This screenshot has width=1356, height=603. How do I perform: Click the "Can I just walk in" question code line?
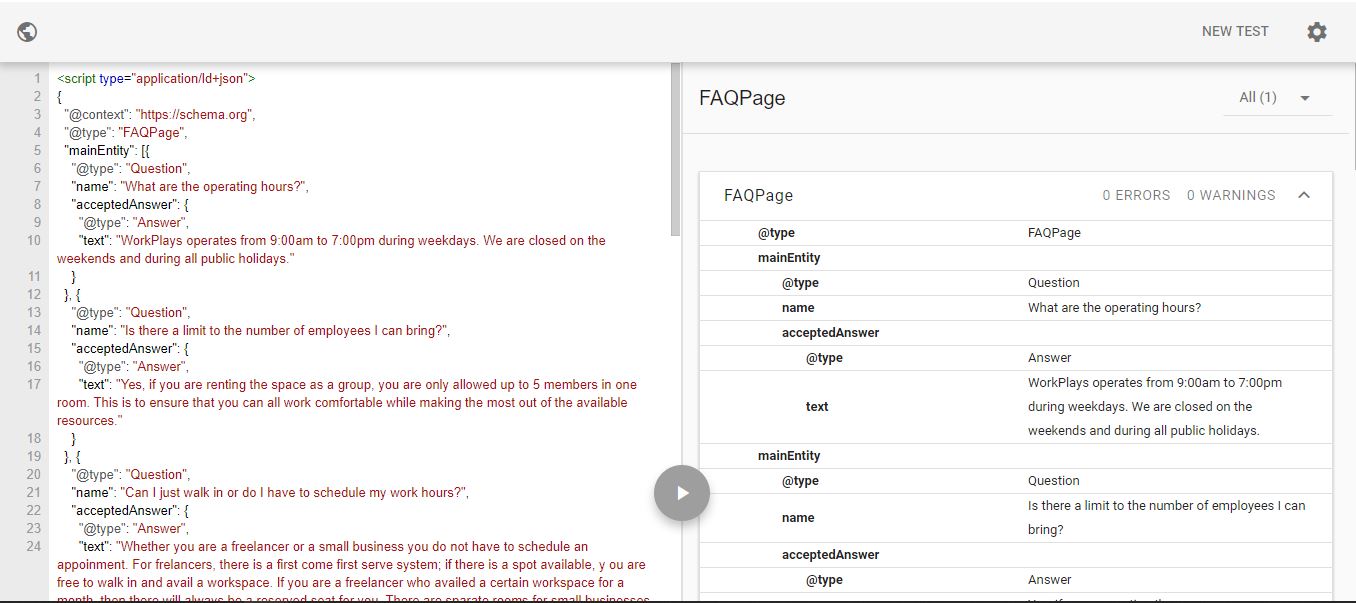pyautogui.click(x=269, y=493)
